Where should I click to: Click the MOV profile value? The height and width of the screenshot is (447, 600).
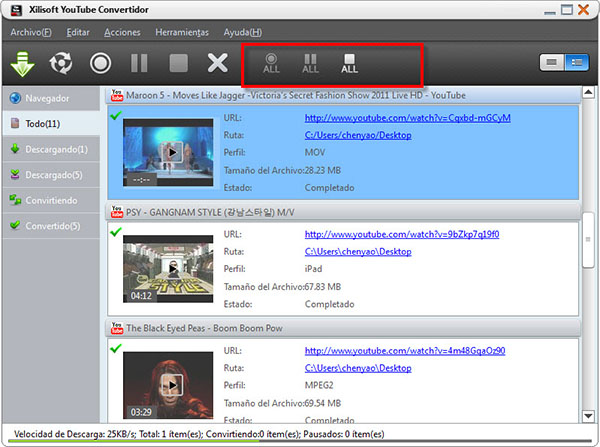pos(315,153)
